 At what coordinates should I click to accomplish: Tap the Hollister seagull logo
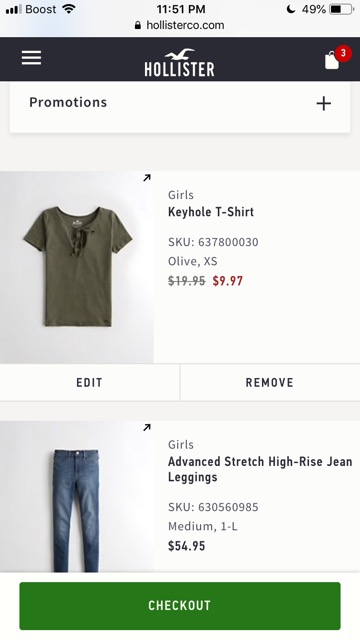tap(179, 62)
